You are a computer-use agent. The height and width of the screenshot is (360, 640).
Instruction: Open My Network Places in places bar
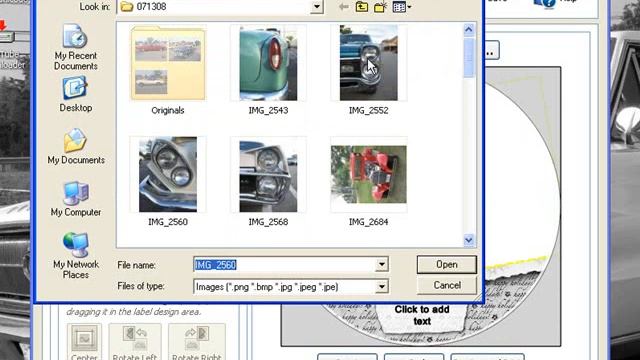coord(76,256)
